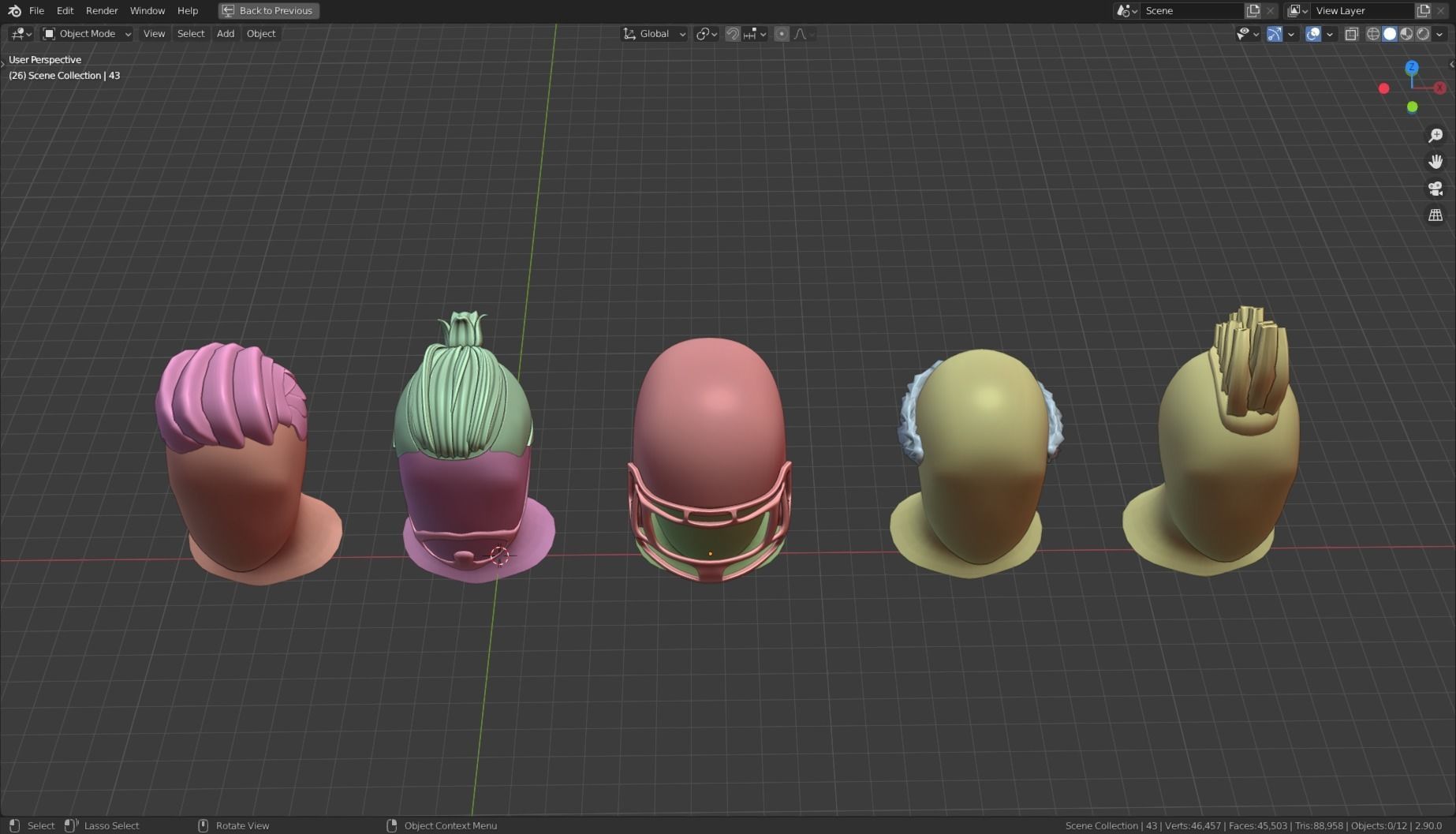Open the Object Mode dropdown

point(87,34)
